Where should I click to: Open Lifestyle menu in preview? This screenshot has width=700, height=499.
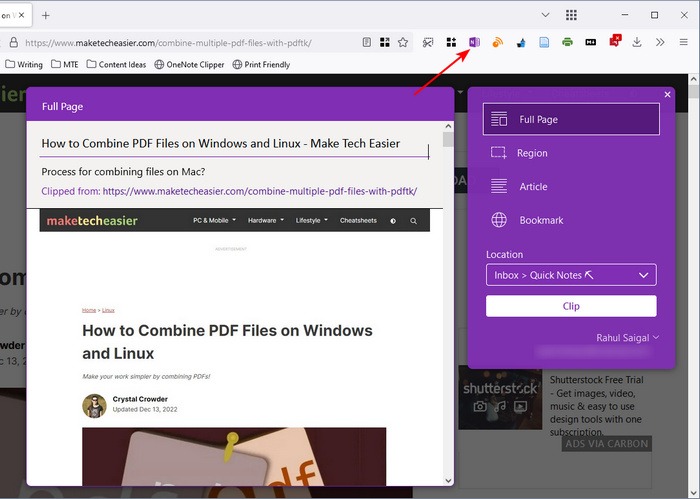[312, 220]
